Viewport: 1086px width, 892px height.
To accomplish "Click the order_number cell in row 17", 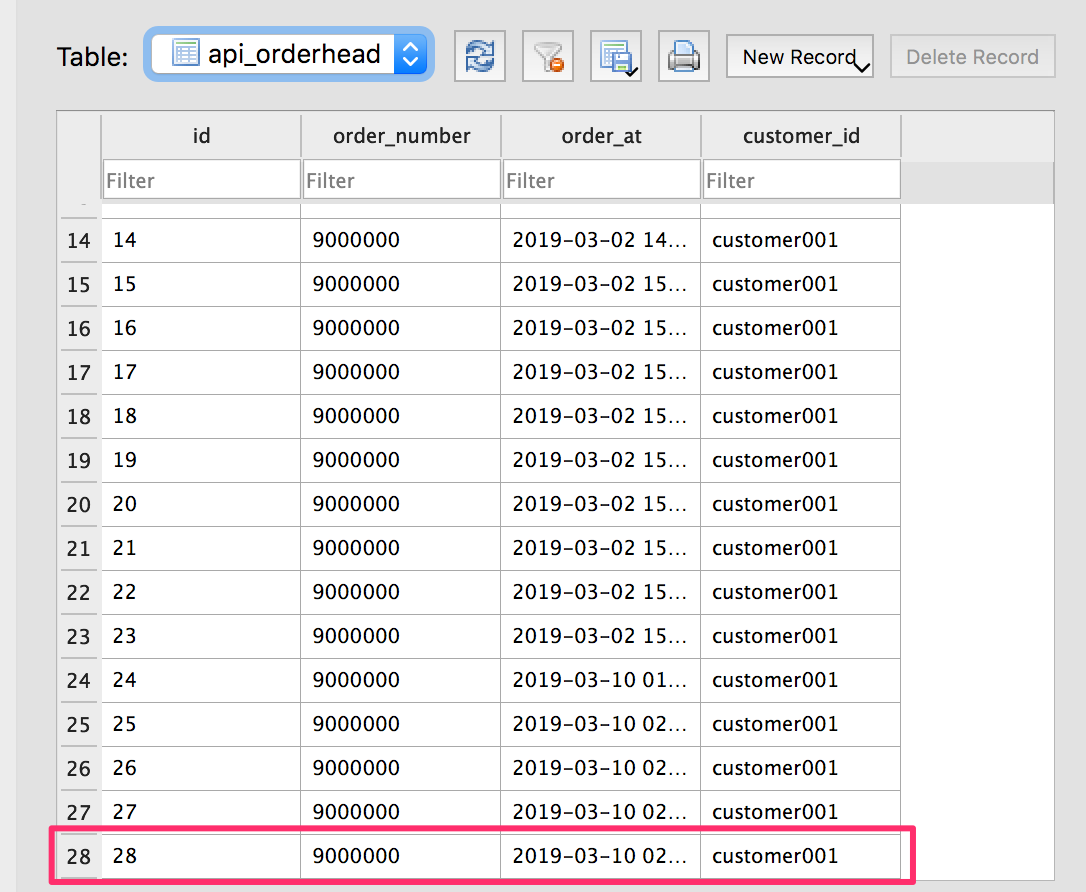I will click(x=400, y=372).
